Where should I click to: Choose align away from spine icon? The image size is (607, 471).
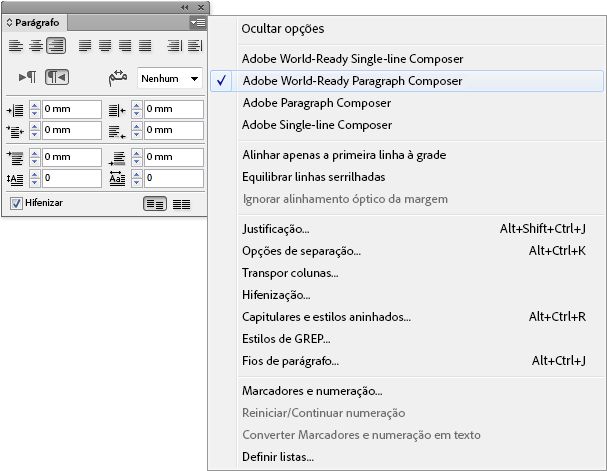point(195,46)
